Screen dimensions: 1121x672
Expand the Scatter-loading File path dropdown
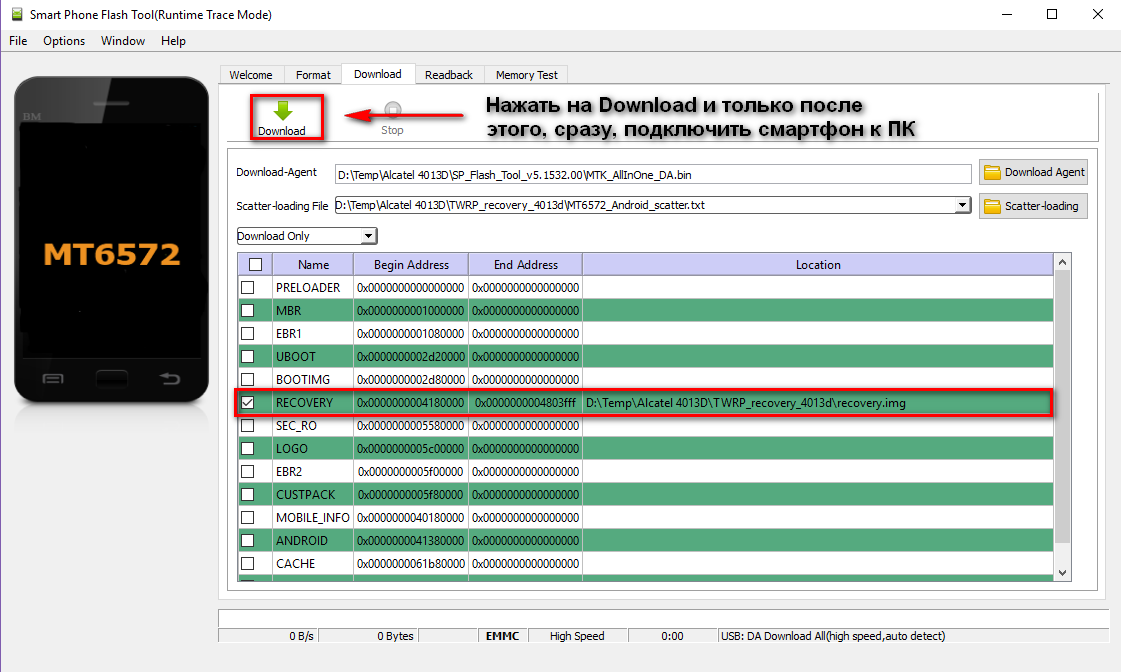click(962, 205)
